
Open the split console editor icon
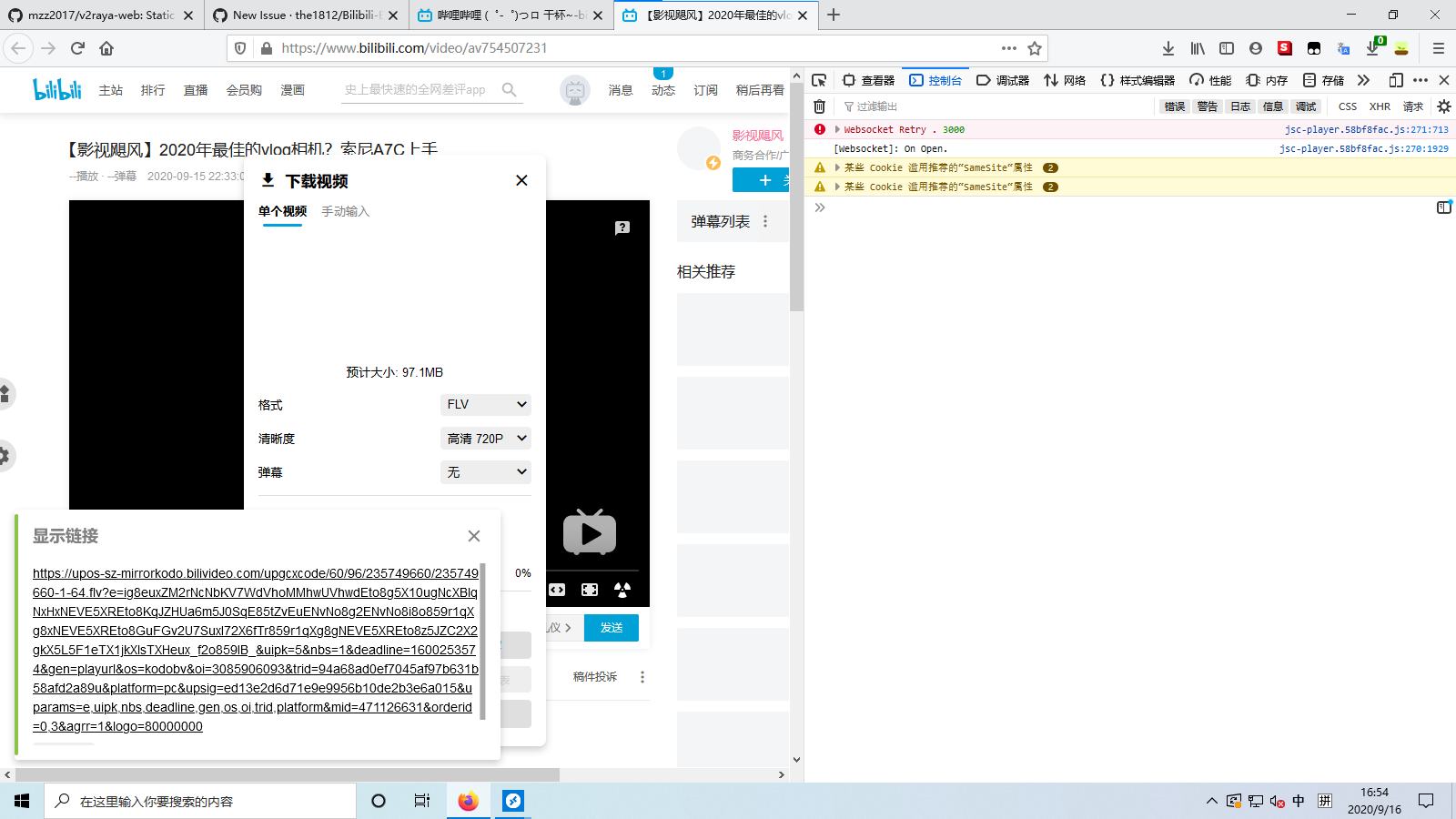[1444, 207]
